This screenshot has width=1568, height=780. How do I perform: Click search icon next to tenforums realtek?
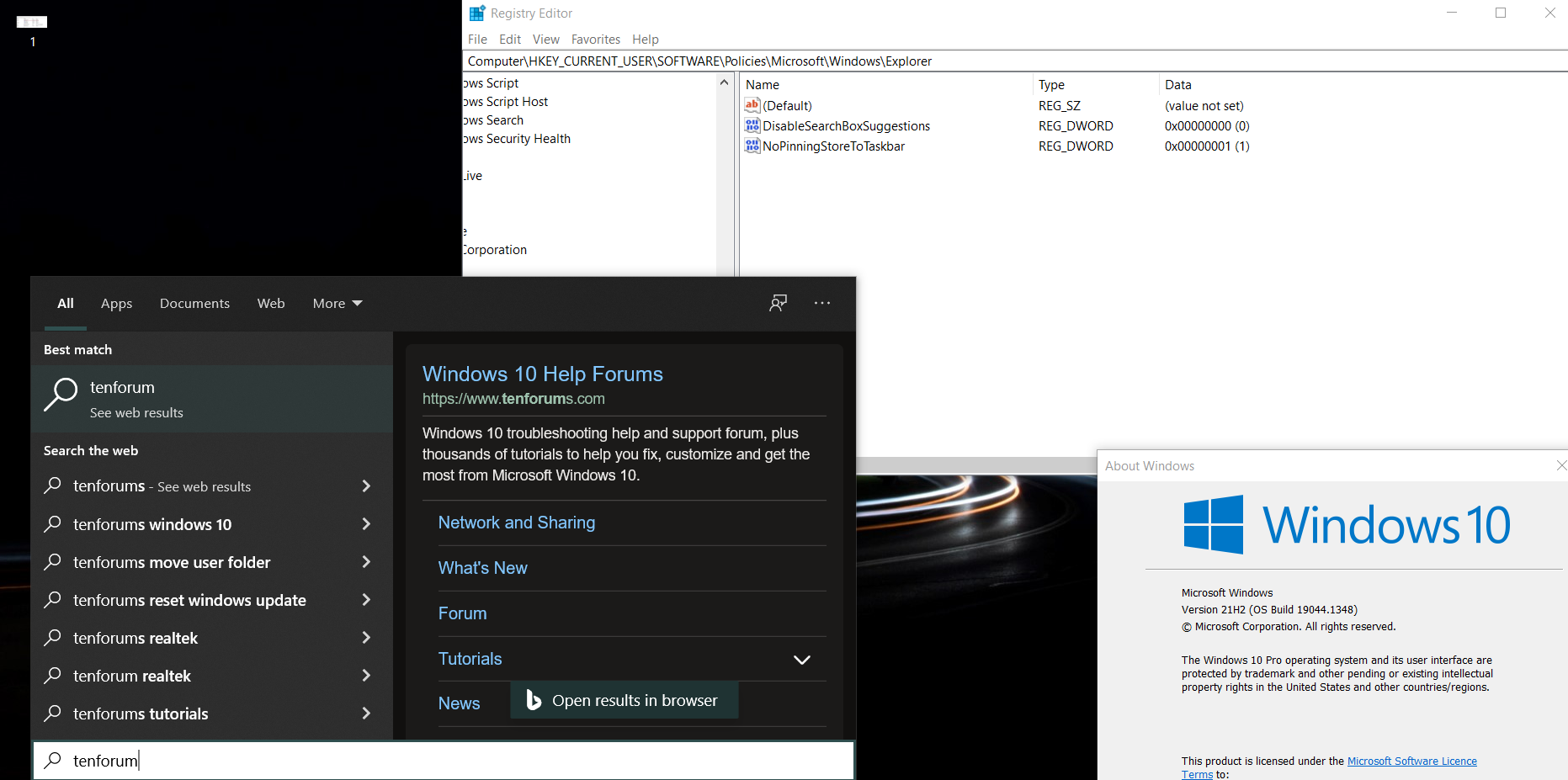point(53,638)
